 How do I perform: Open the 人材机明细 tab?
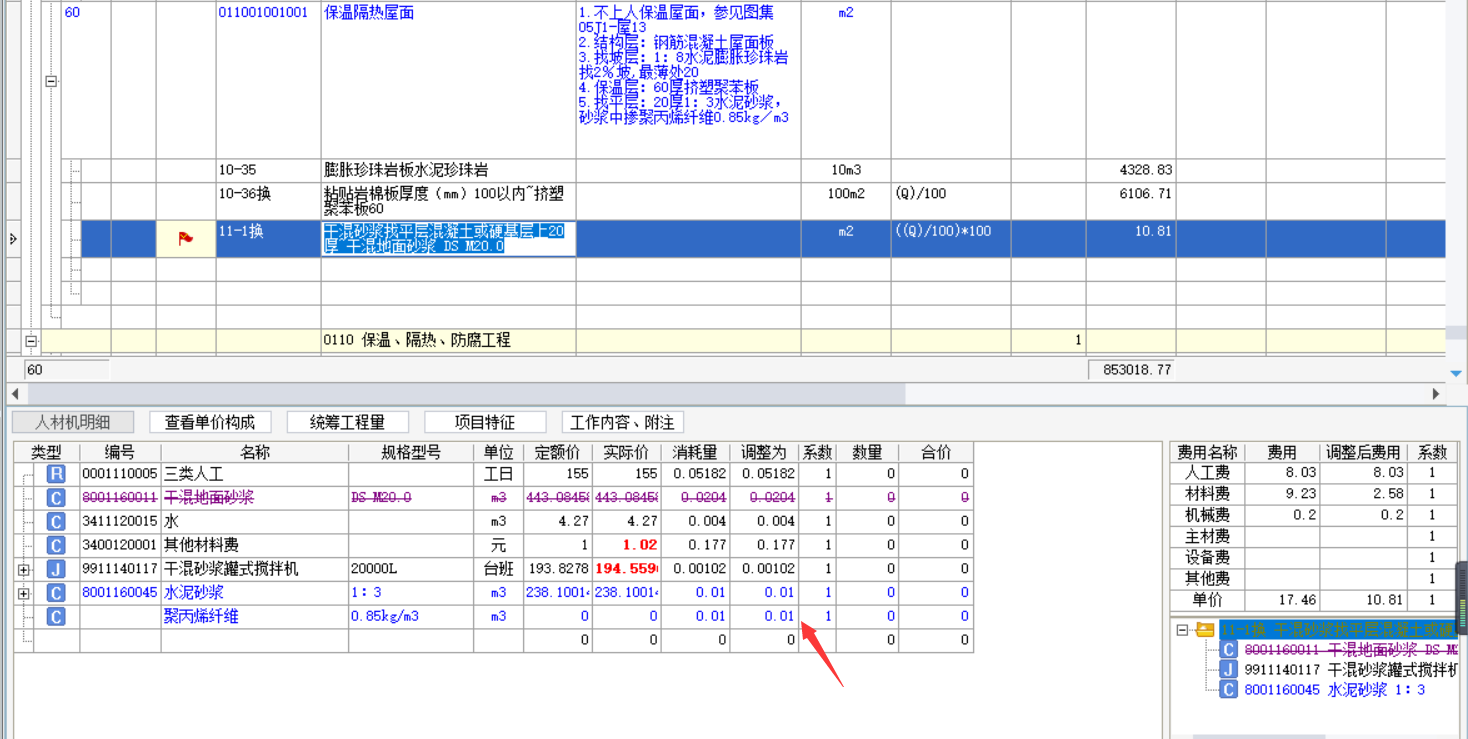tap(73, 422)
